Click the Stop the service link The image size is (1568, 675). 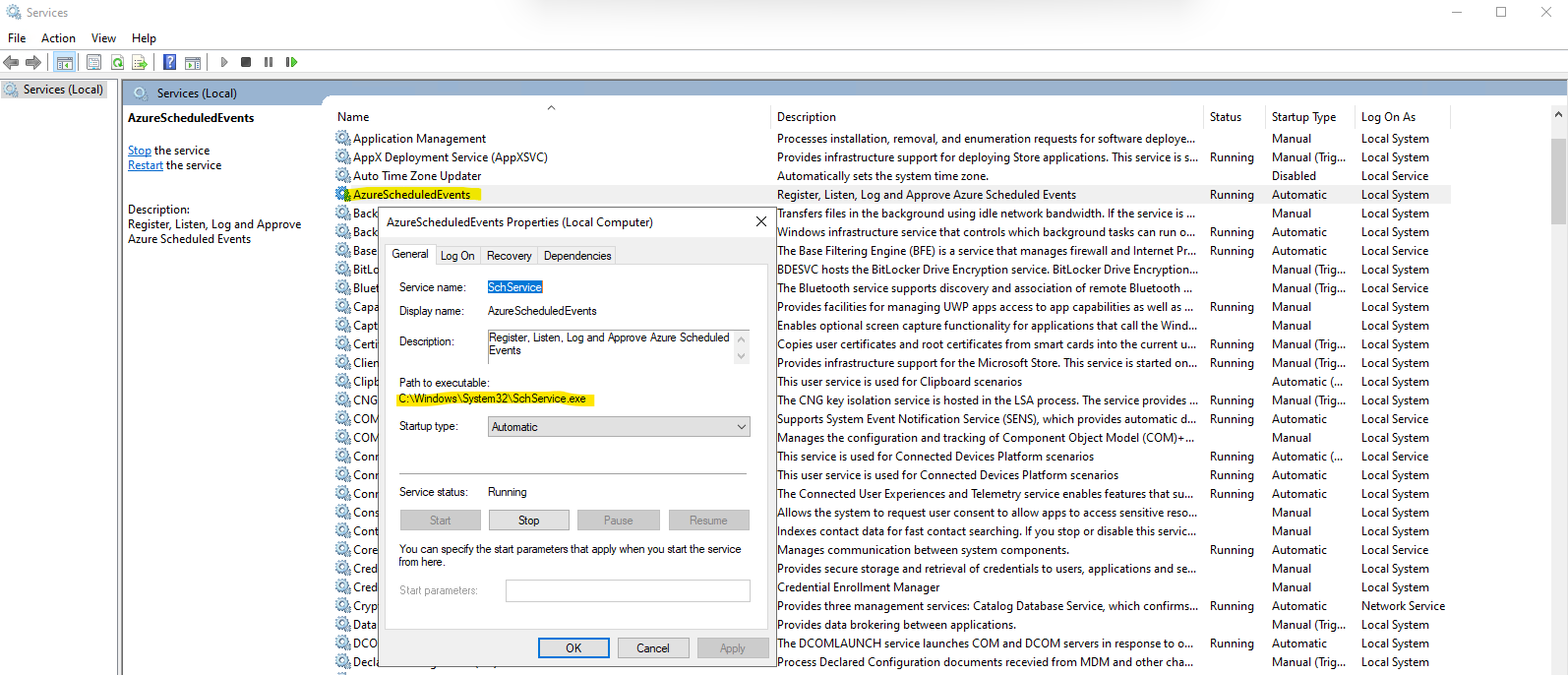click(x=140, y=151)
